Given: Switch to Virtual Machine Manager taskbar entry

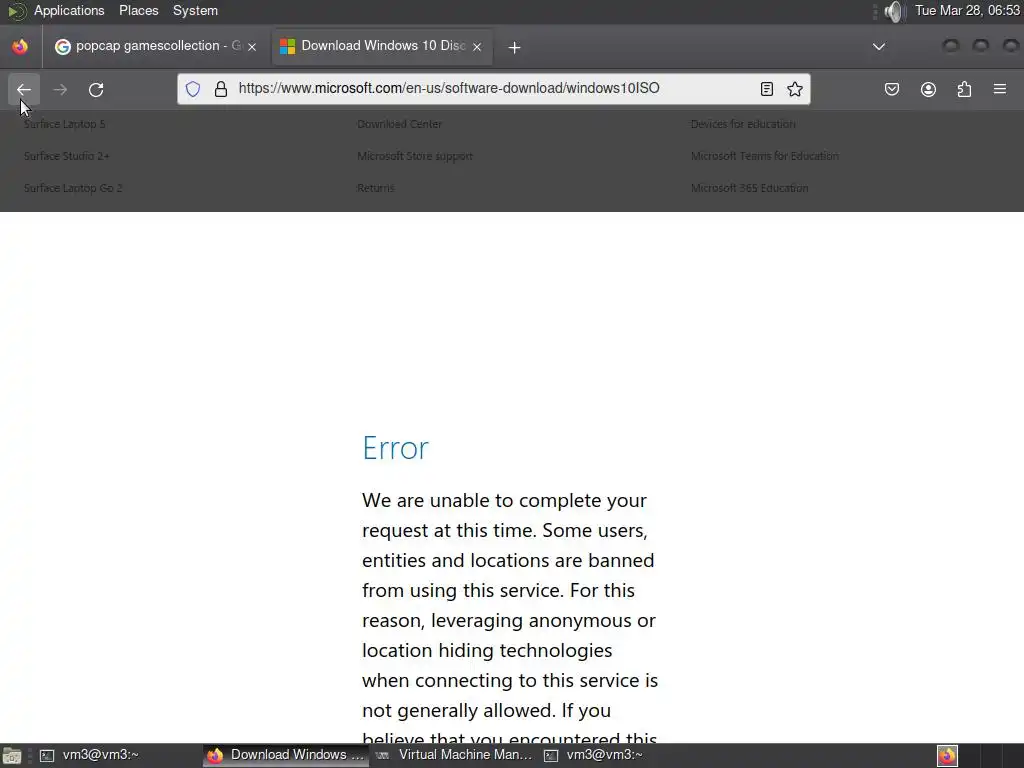Looking at the screenshot, I should (x=454, y=755).
